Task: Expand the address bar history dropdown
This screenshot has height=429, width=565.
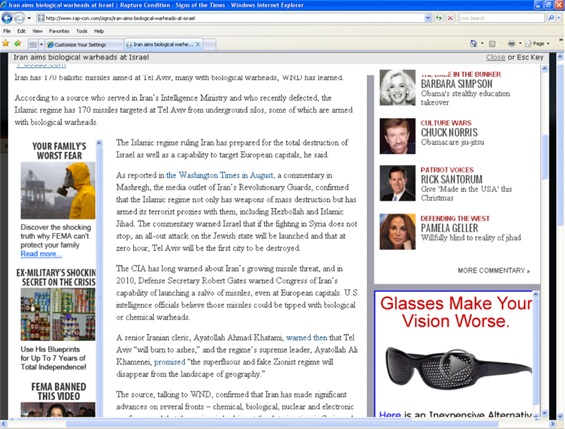Action: pos(428,18)
